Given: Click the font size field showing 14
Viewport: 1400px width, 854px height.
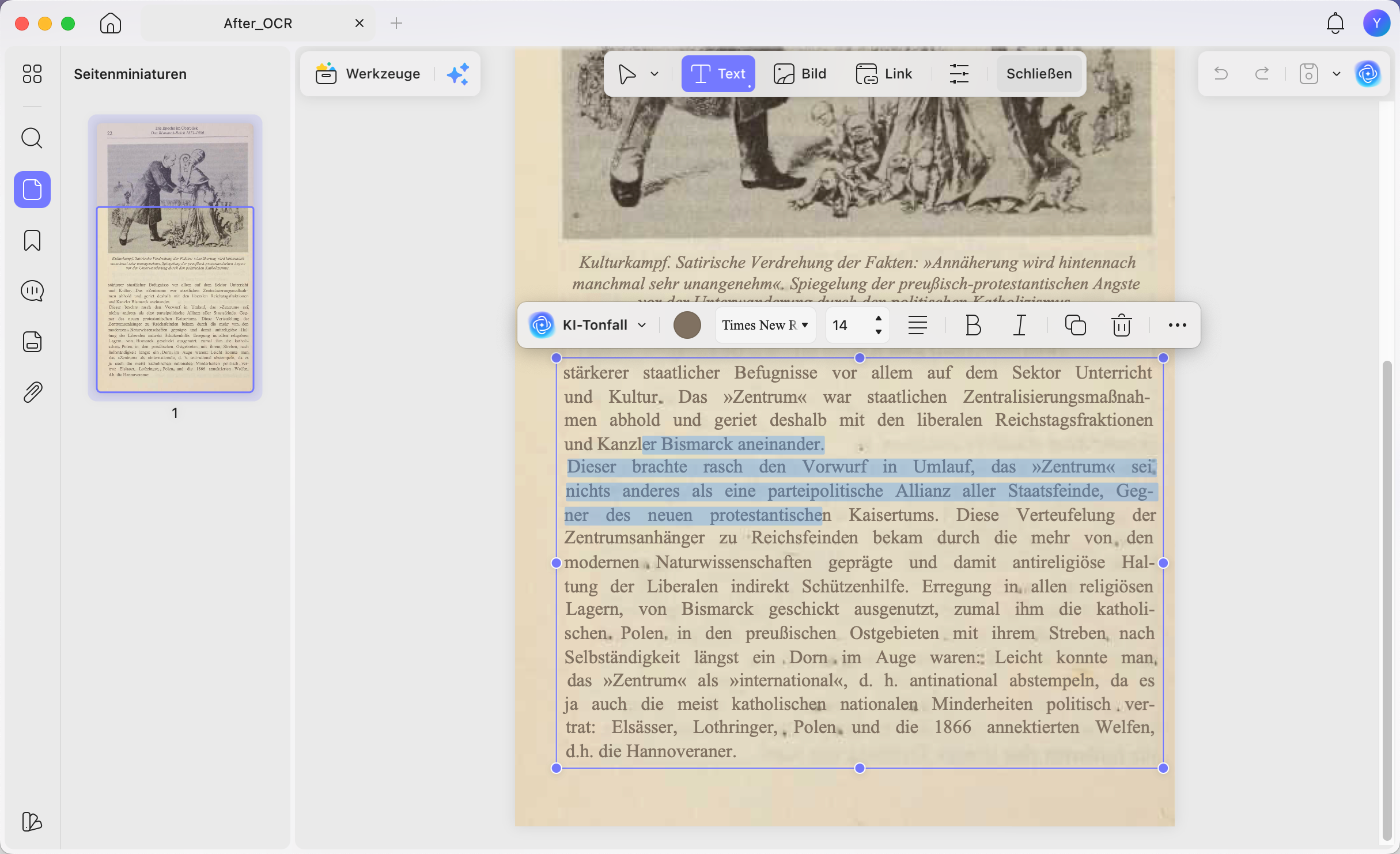Looking at the screenshot, I should pos(847,325).
